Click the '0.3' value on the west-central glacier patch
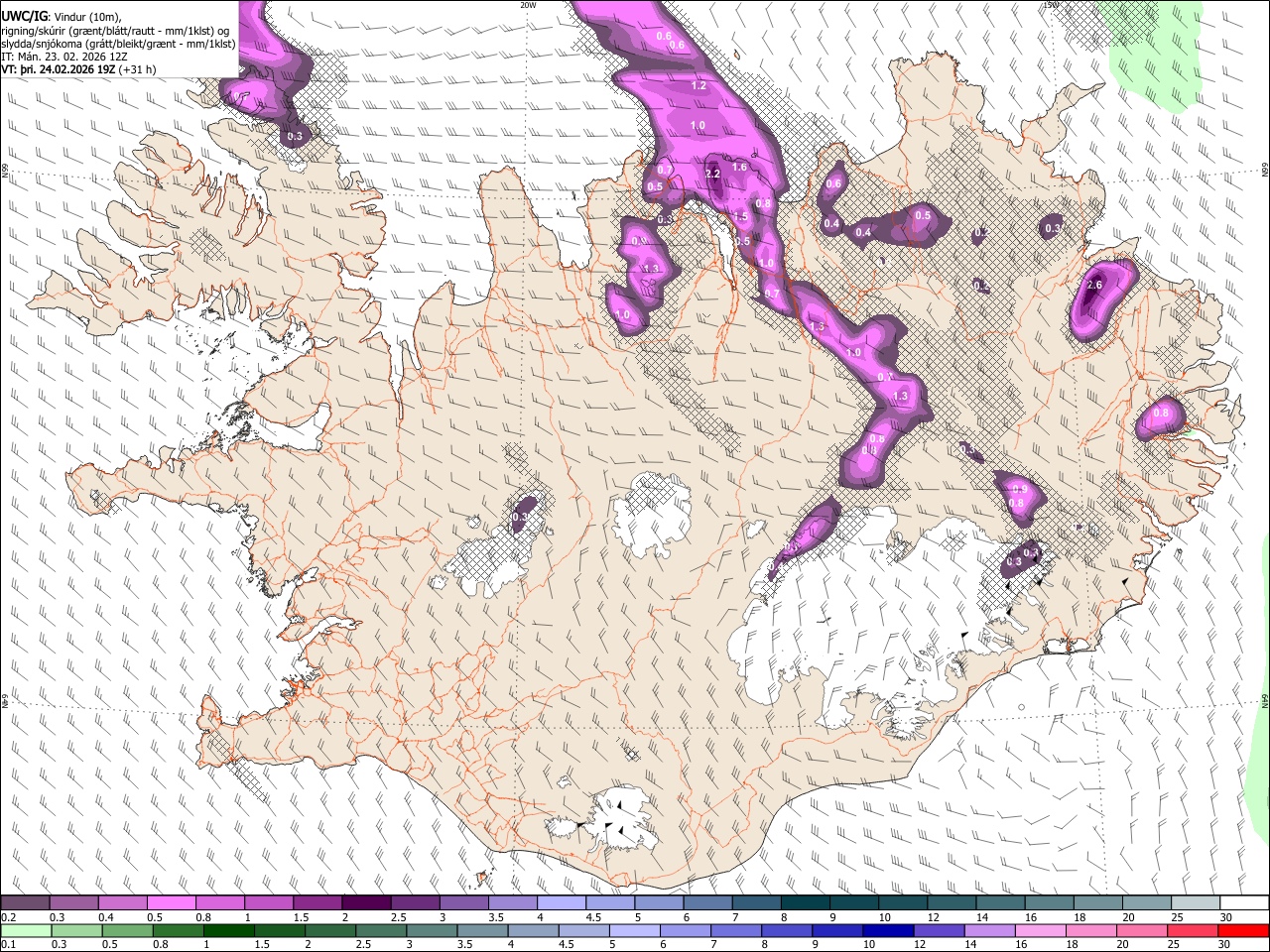This screenshot has height=952, width=1270. [x=520, y=518]
